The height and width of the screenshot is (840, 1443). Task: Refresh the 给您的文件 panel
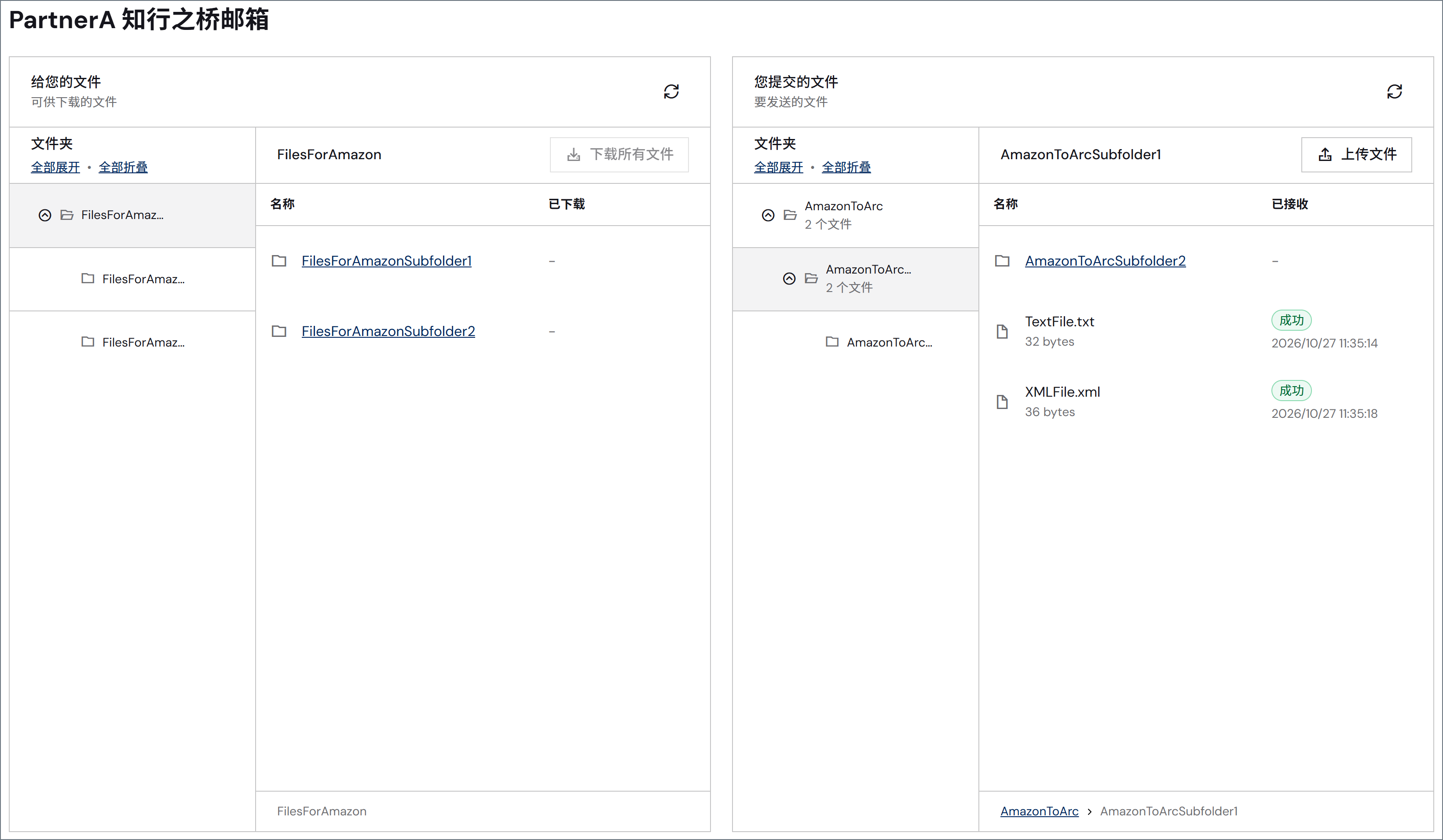tap(671, 91)
